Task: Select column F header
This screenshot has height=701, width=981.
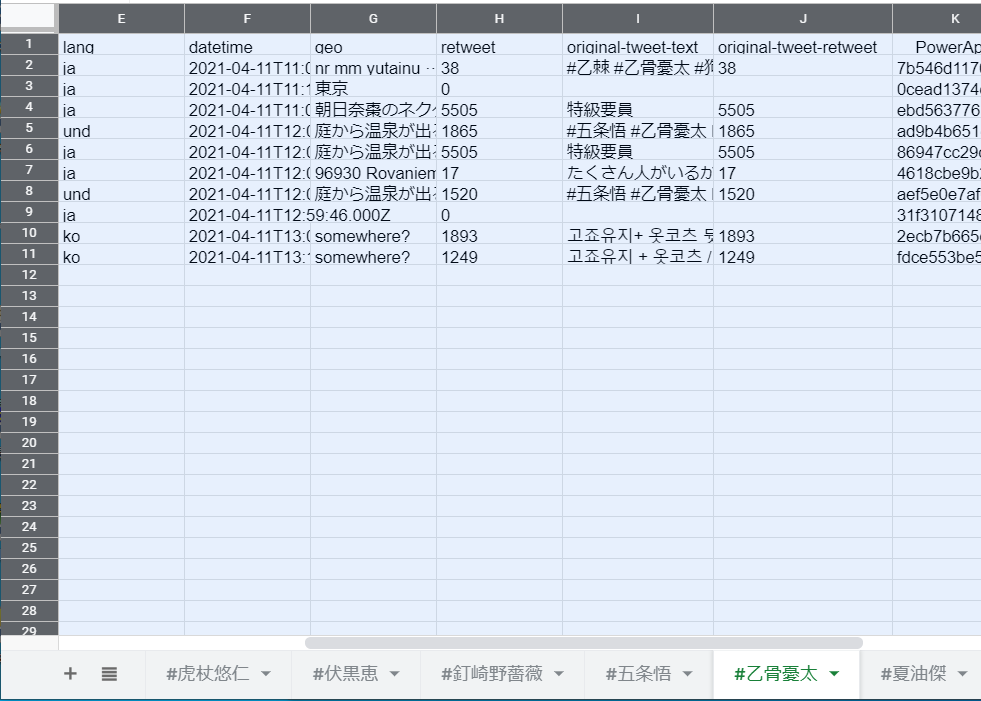Action: point(247,19)
